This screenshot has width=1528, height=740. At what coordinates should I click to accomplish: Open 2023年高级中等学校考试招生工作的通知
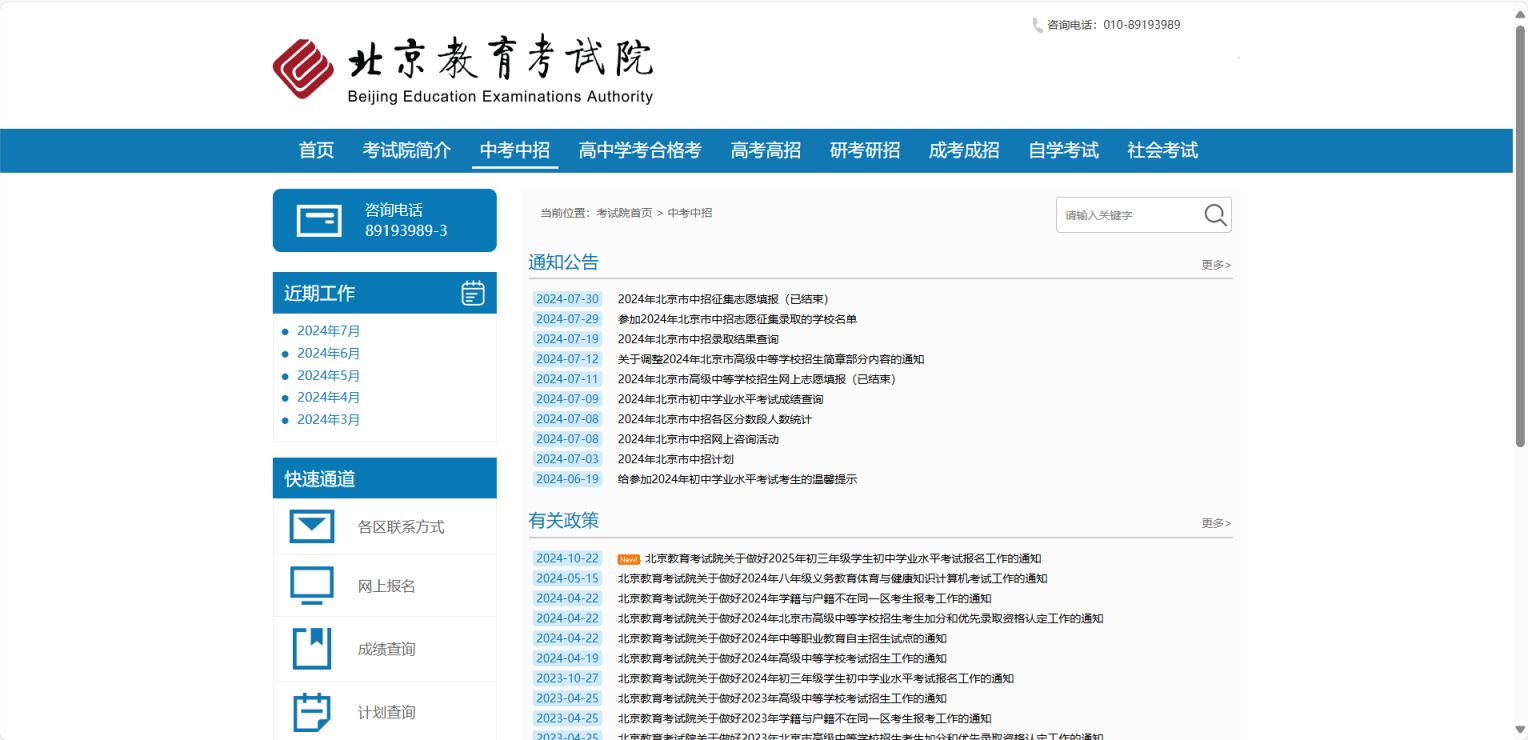tap(782, 698)
